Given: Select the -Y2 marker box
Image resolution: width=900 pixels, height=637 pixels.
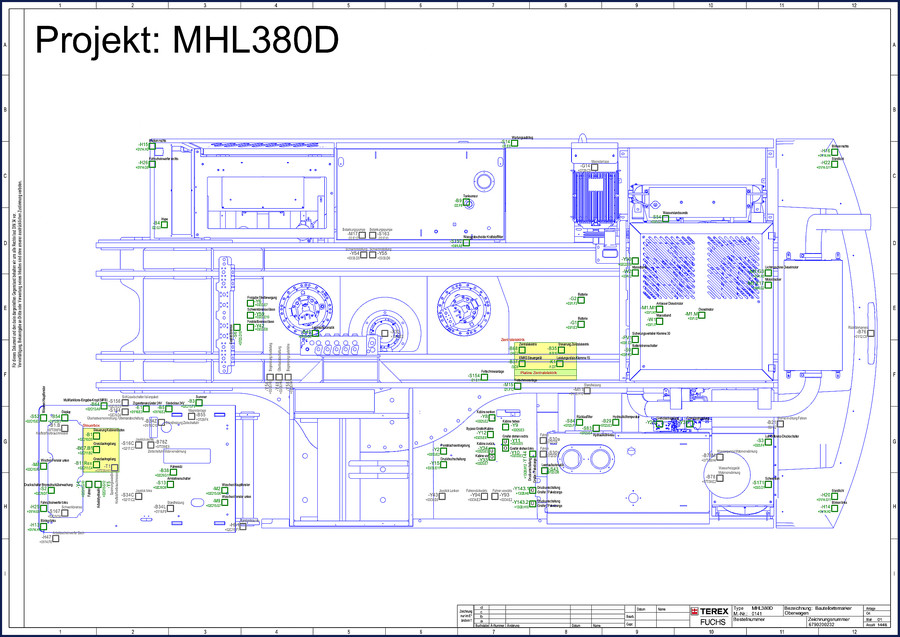Looking at the screenshot, I should (x=443, y=452).
